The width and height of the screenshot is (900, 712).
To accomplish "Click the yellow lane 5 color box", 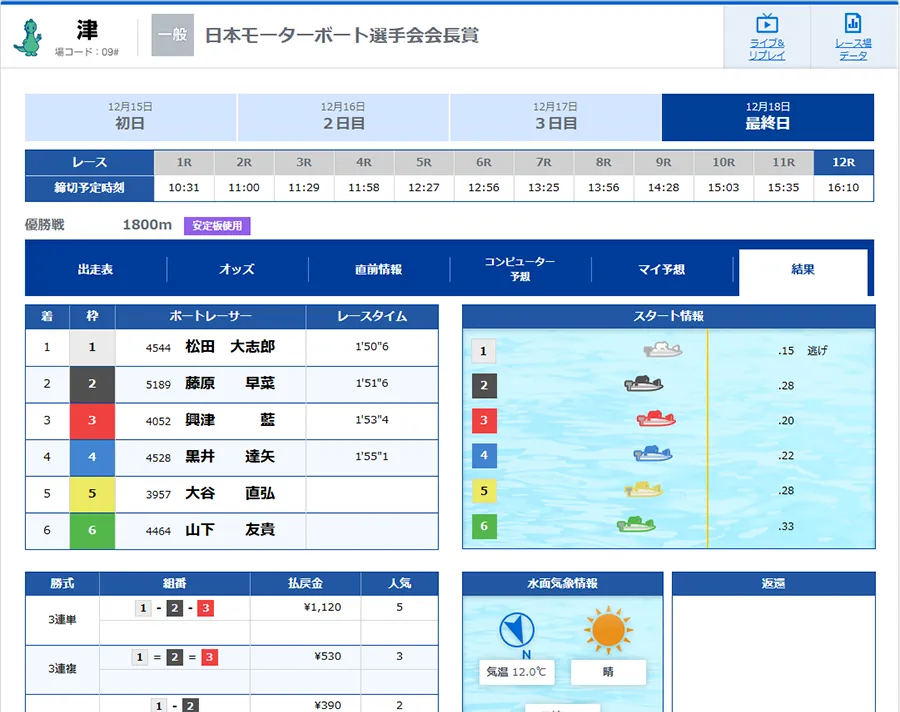I will click(92, 494).
